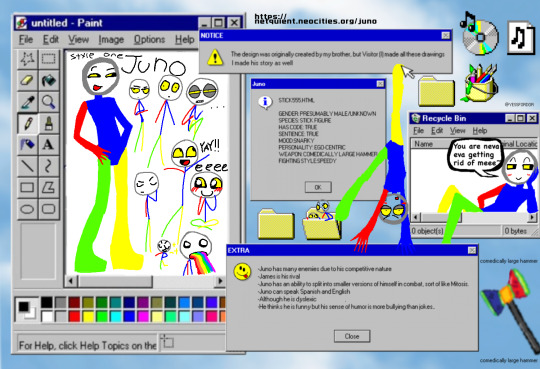This screenshot has height=369, width=540.
Task: Click the '0 bytes' status bar text
Action: pos(516,231)
